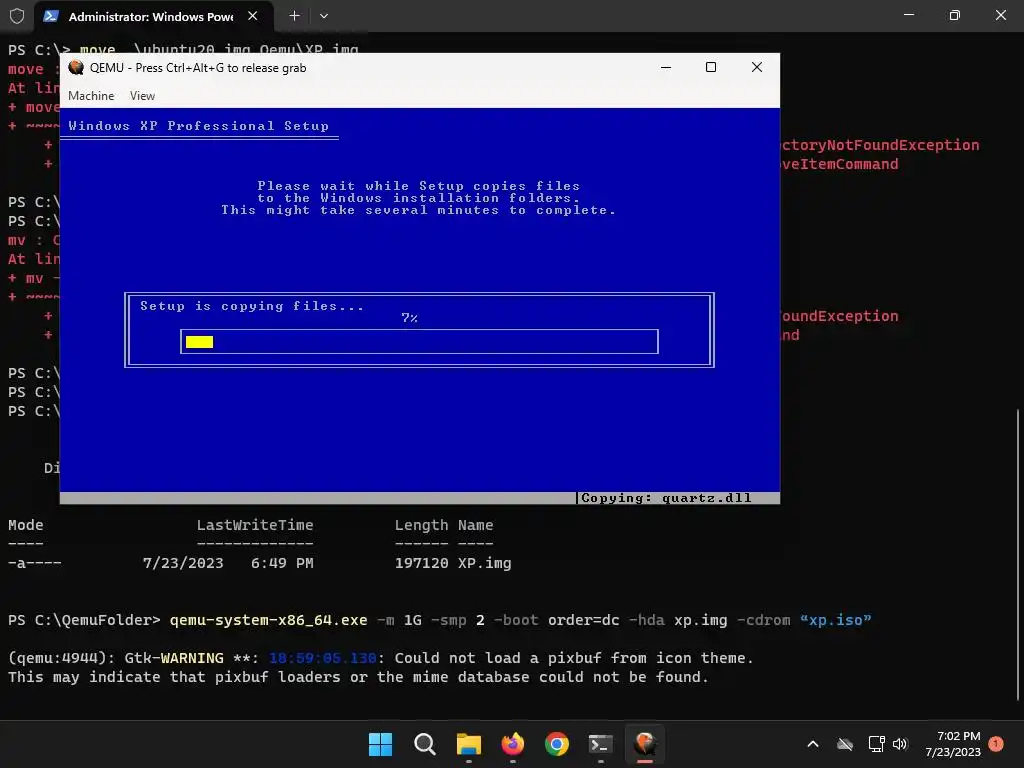Minimize the QEMU window
The image size is (1024, 768).
(x=666, y=67)
